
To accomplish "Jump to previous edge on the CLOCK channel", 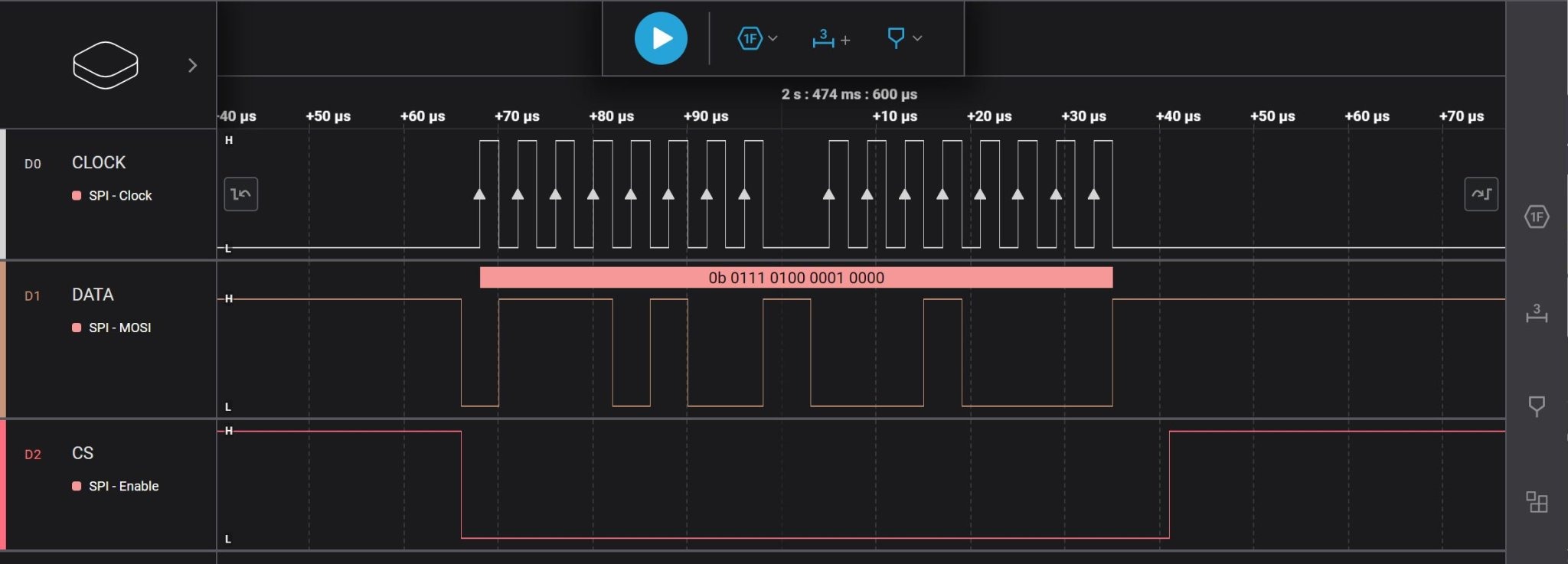I will 241,194.
